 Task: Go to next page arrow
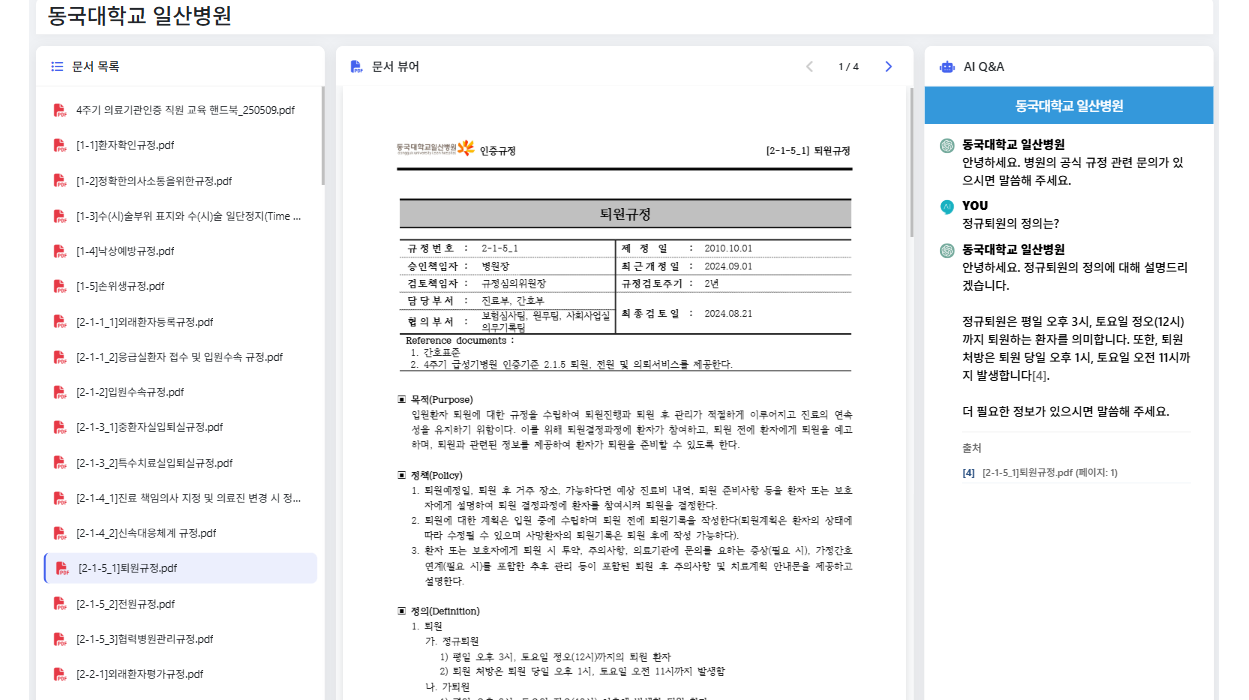click(888, 67)
